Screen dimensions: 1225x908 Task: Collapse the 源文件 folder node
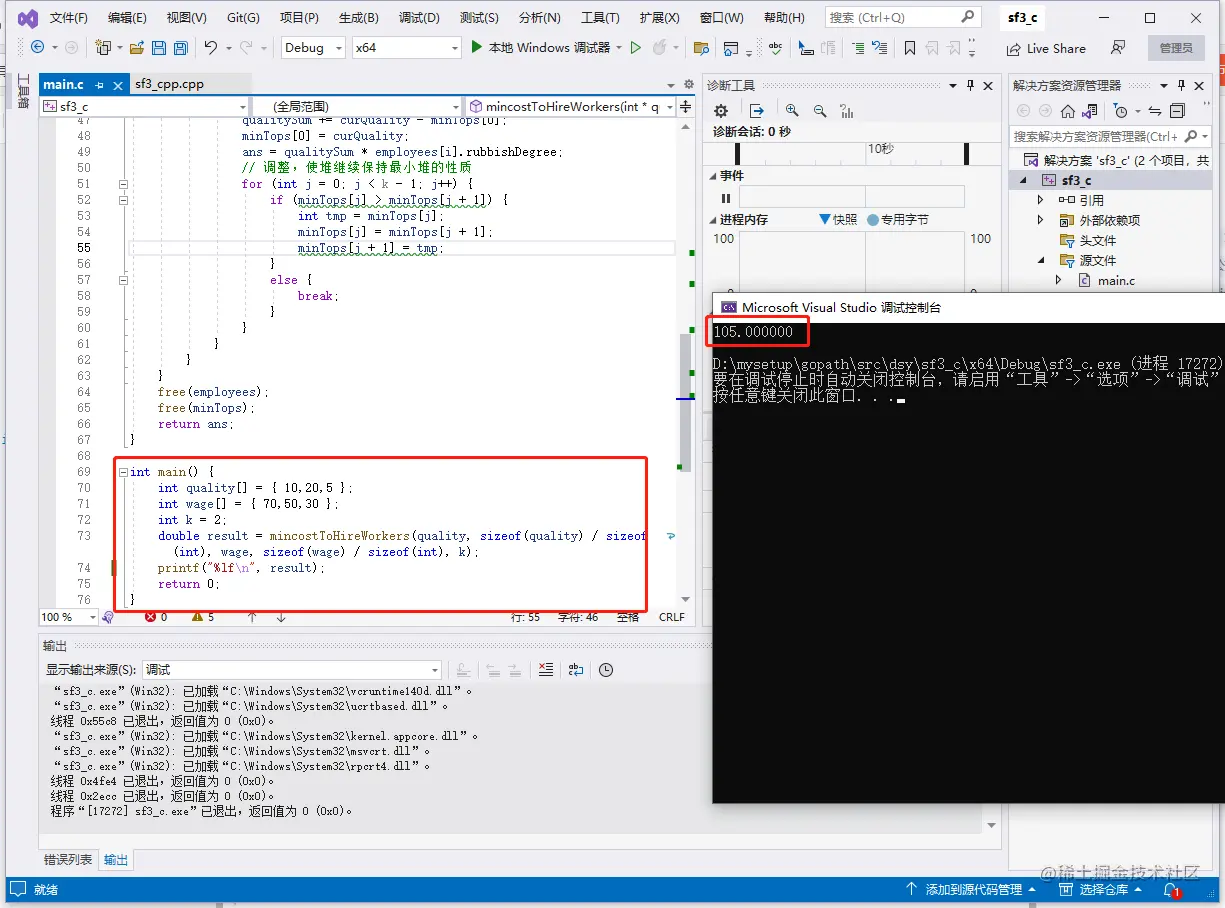click(x=1041, y=260)
